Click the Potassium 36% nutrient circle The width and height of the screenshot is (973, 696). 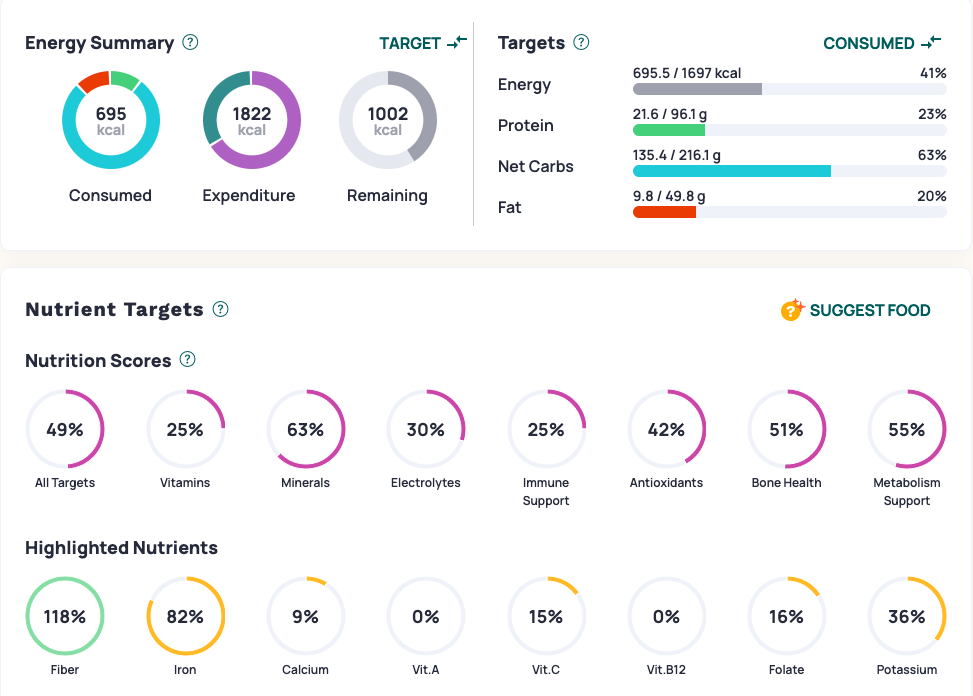click(x=906, y=617)
